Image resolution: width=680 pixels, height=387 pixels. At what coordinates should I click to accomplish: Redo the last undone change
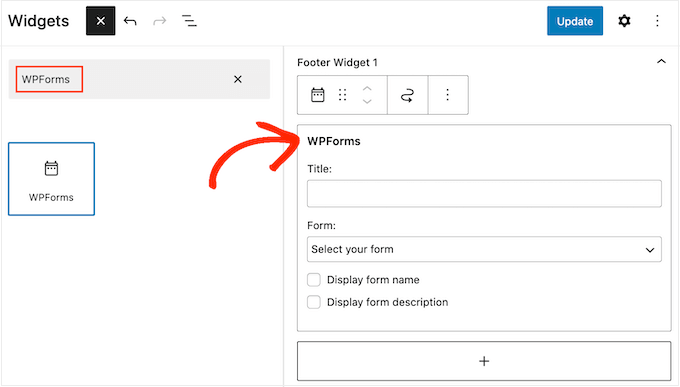[x=160, y=21]
